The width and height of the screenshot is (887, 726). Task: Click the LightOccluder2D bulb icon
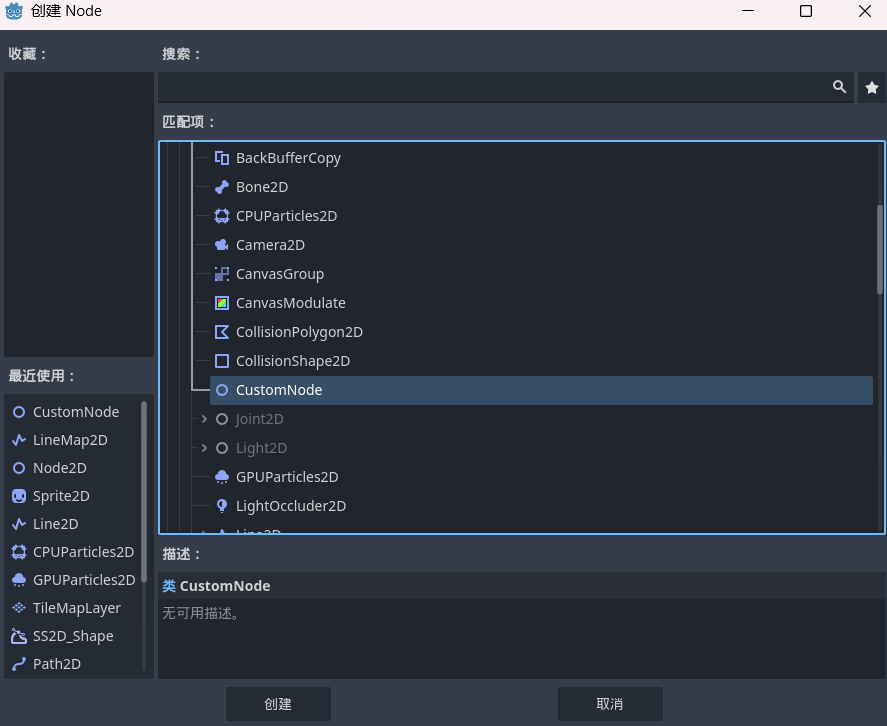pos(222,506)
